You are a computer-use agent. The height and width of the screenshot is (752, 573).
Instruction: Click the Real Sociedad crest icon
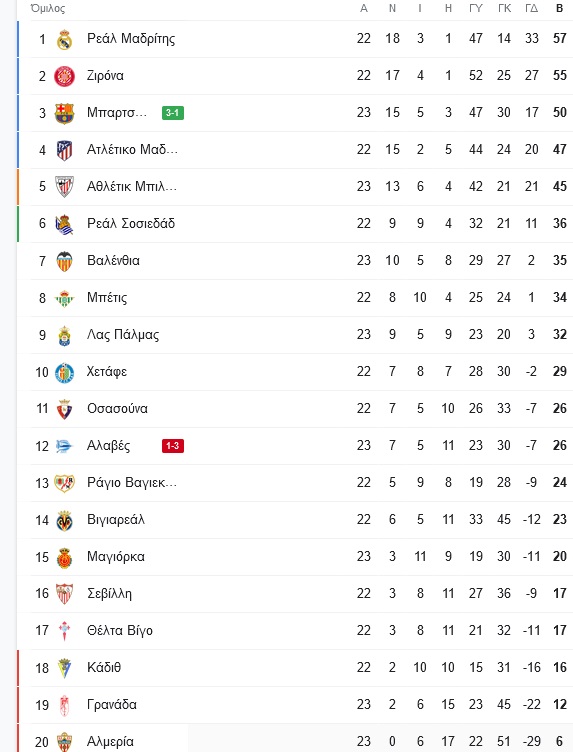(x=64, y=224)
